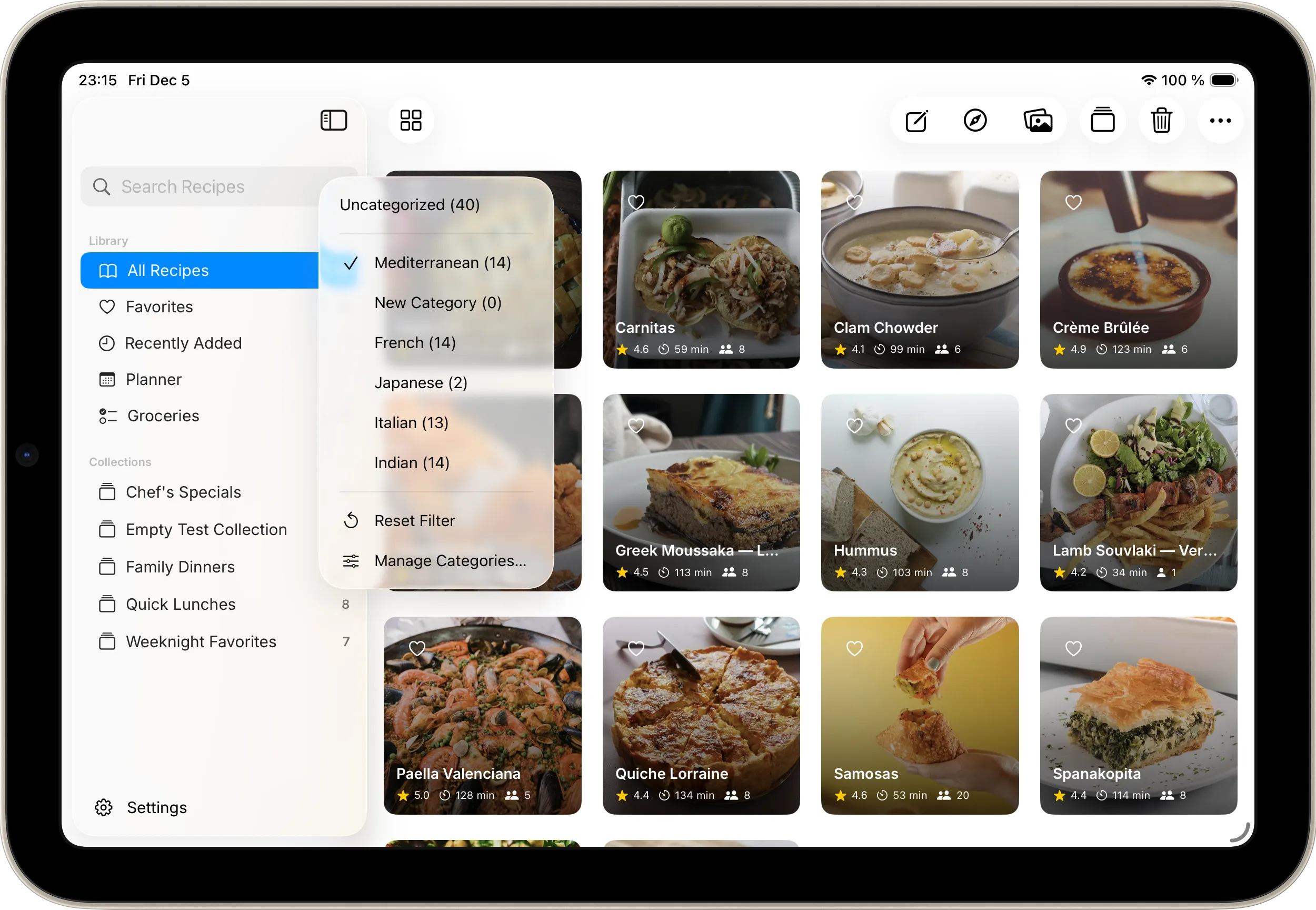Toggle the heart on Crème Brûlée
The height and width of the screenshot is (910, 1316).
point(1073,202)
